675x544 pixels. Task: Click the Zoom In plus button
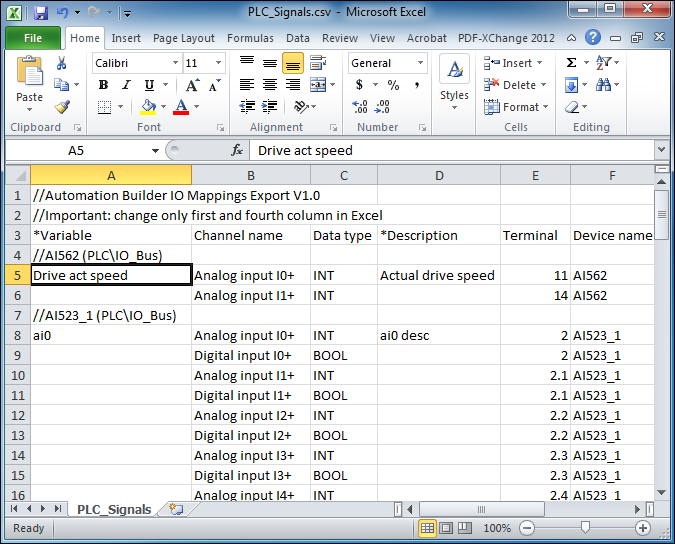(x=643, y=528)
